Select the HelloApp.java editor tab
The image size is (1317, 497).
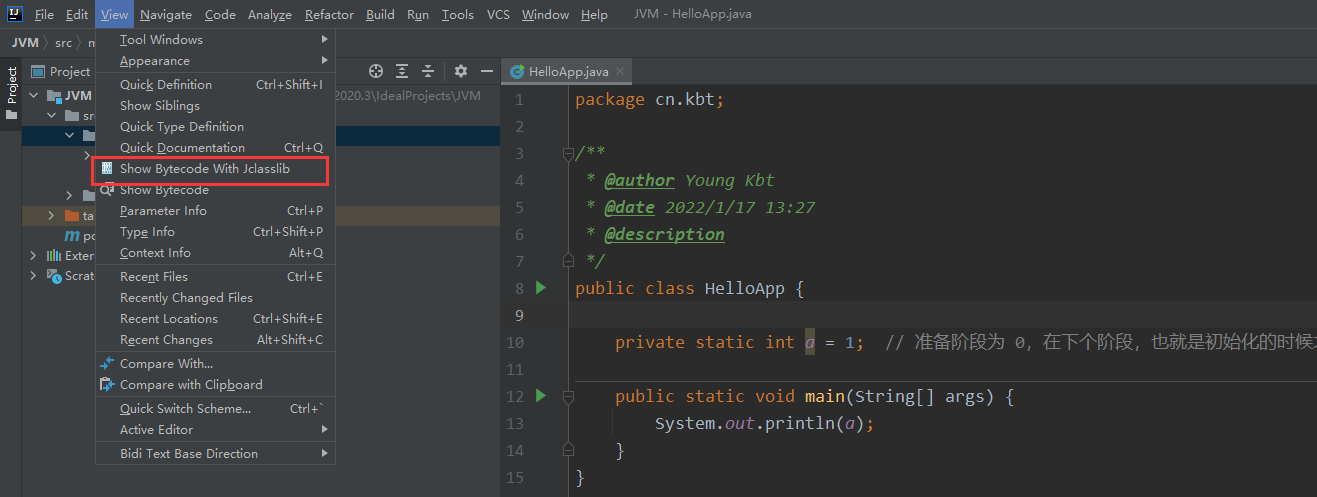[x=569, y=72]
